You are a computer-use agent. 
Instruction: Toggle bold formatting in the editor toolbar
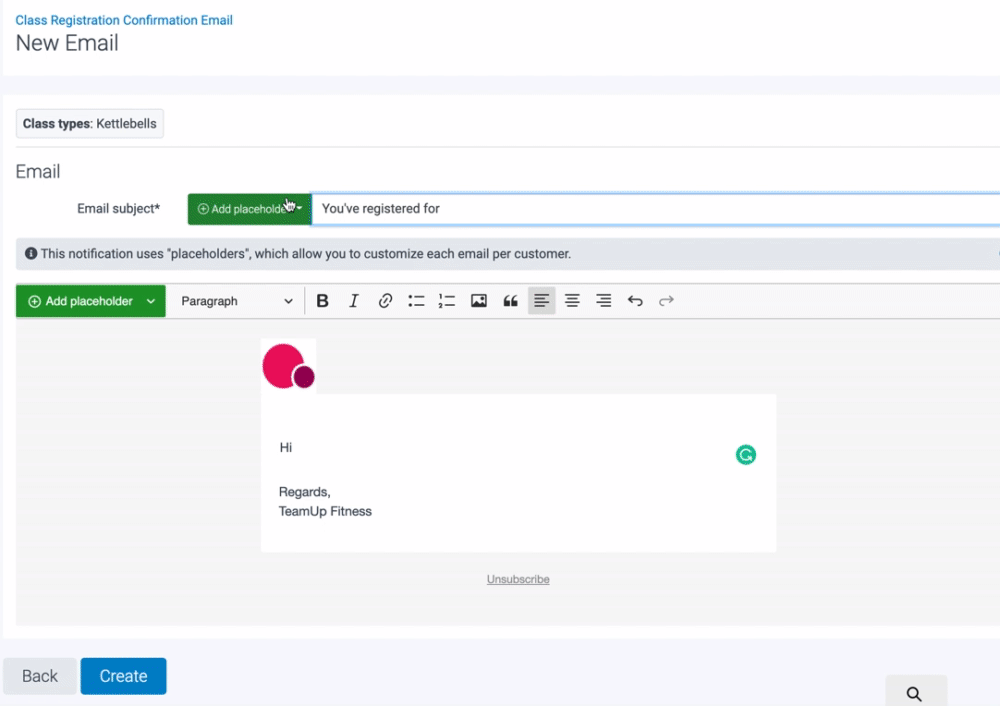(322, 301)
